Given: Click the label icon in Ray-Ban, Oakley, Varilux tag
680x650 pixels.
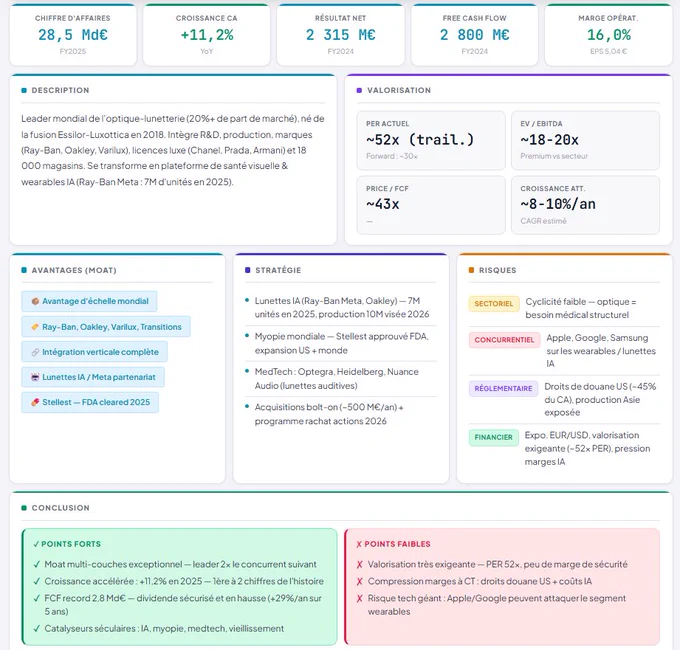Looking at the screenshot, I should click(35, 327).
